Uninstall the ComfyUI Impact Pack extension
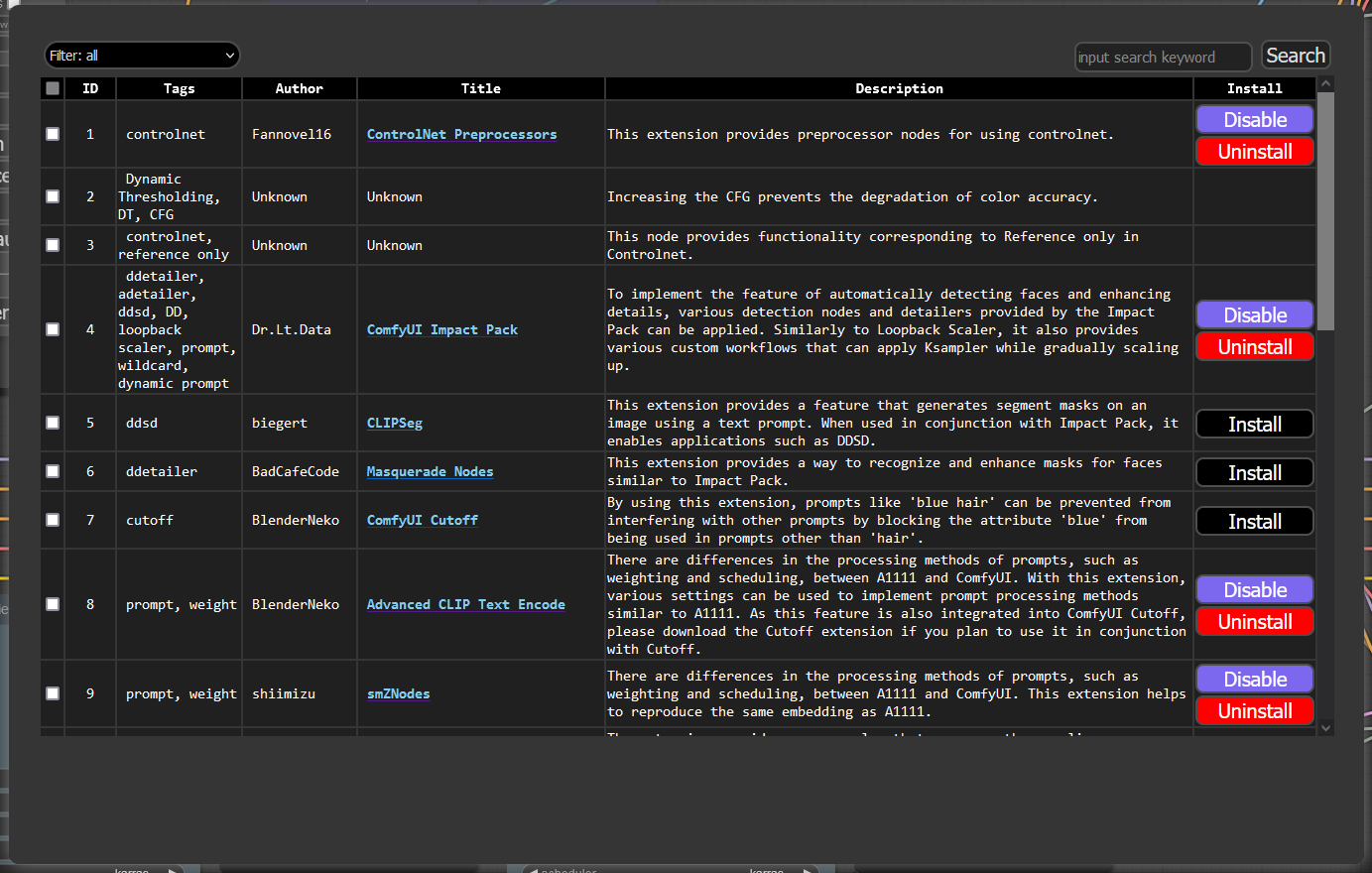 (1254, 346)
